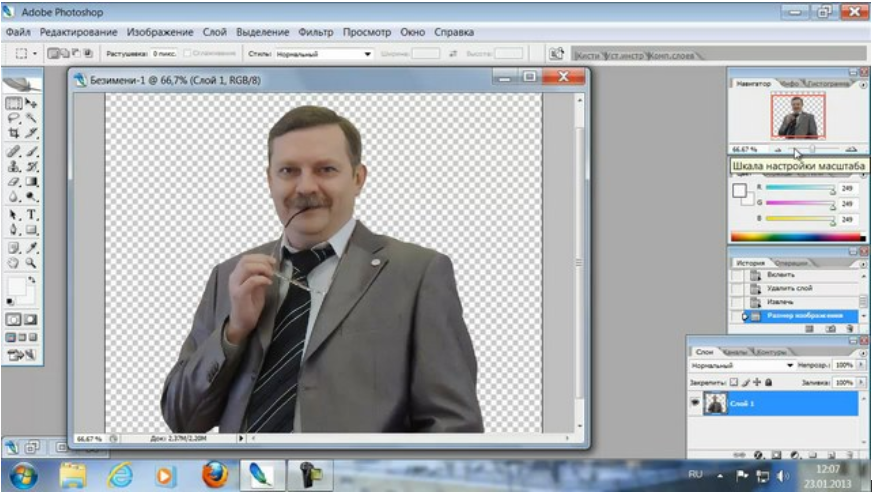Click the Navigator image thumbnail
Screen dimensions: 874x492
pyautogui.click(x=798, y=116)
